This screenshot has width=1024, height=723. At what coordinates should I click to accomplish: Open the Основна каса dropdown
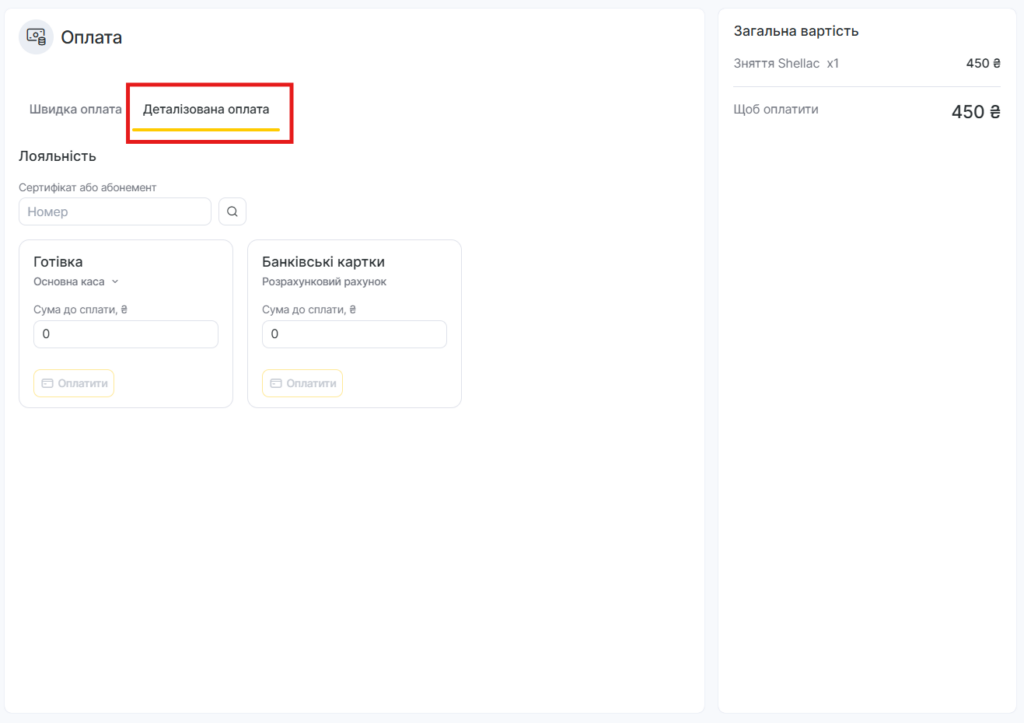(70, 282)
